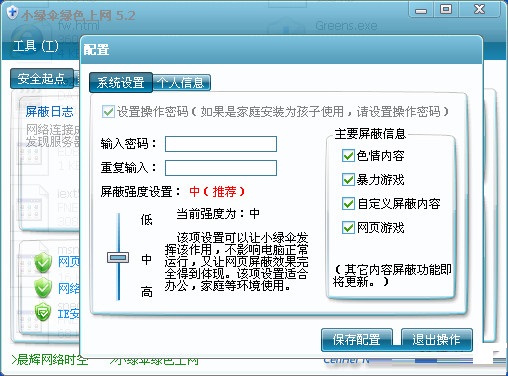Click the 退出操作 button
This screenshot has height=376, width=508.
tap(436, 340)
